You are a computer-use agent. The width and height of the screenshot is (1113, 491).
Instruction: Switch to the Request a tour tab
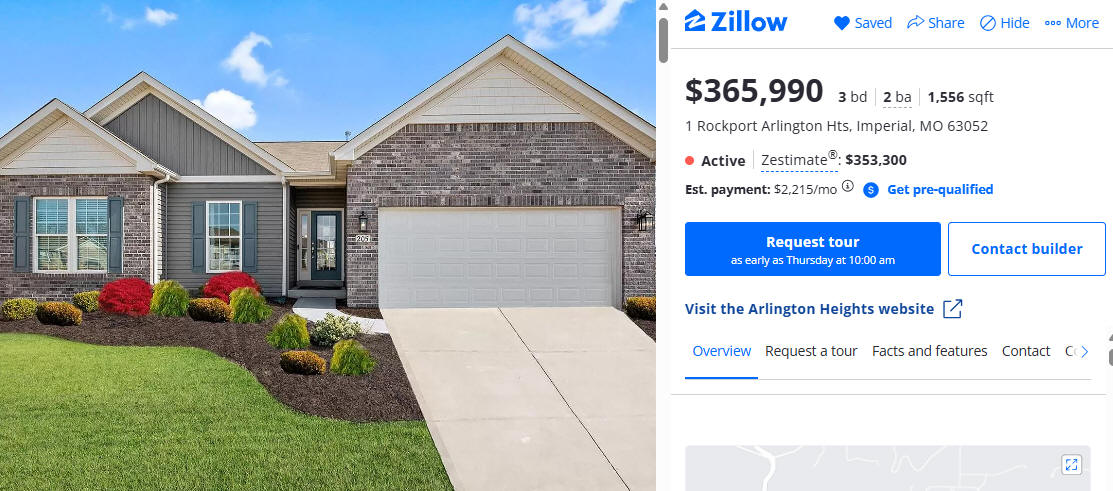[x=811, y=351]
